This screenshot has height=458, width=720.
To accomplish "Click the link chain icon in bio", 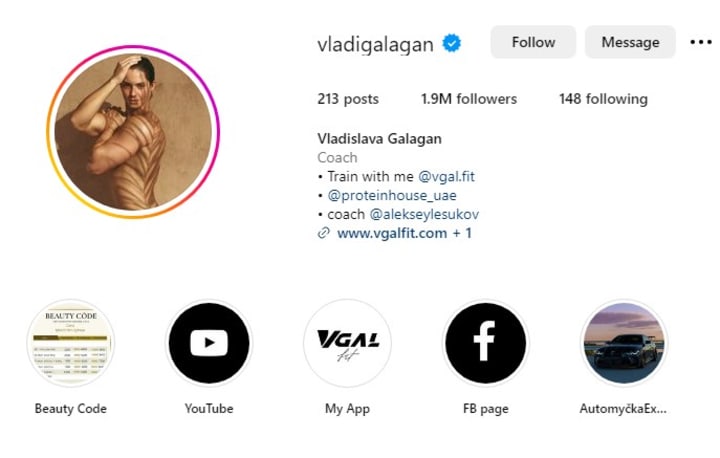I will click(x=324, y=233).
